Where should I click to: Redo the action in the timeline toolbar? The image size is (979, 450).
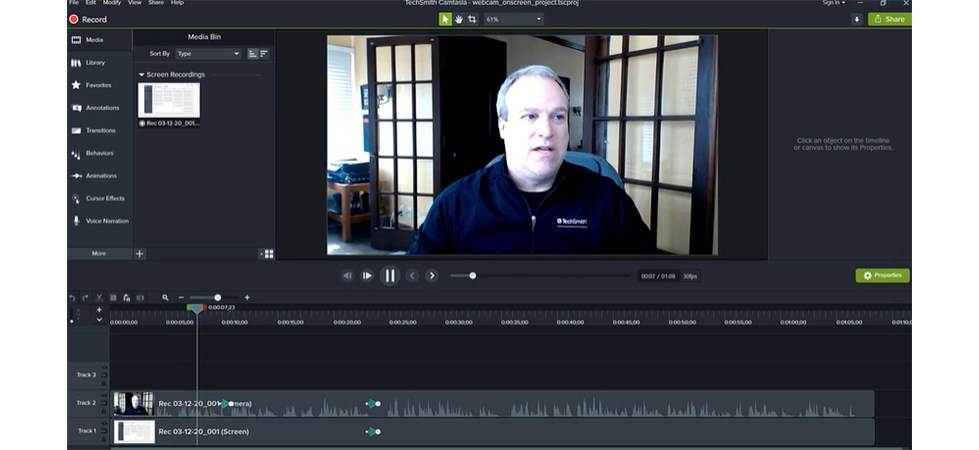tap(86, 298)
